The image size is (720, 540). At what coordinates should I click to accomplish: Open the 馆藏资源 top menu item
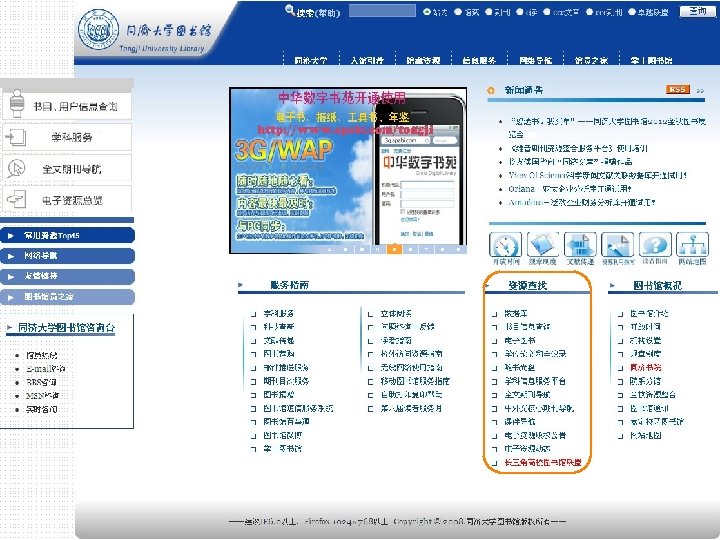pyautogui.click(x=423, y=60)
